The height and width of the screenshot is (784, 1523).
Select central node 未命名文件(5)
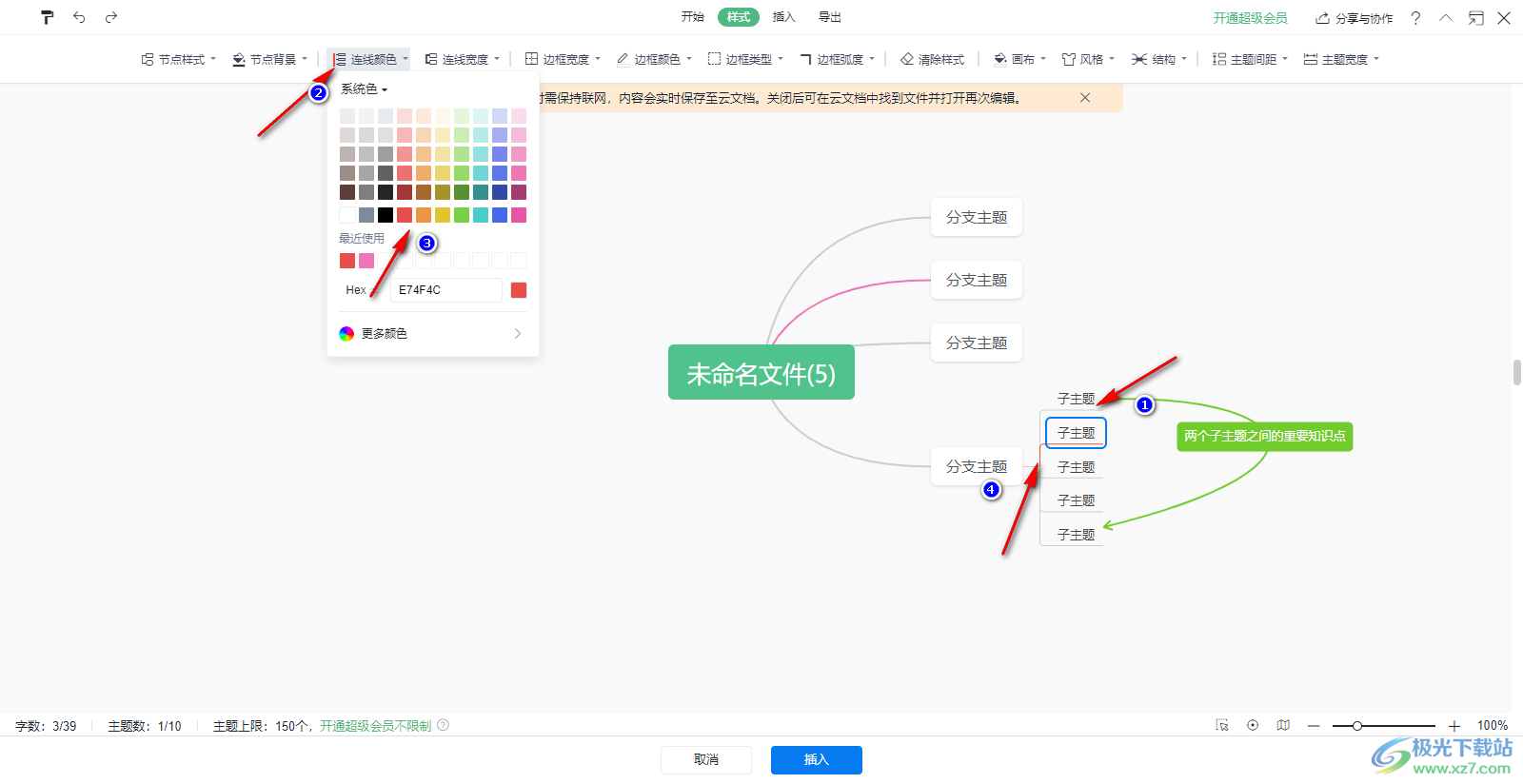[761, 372]
